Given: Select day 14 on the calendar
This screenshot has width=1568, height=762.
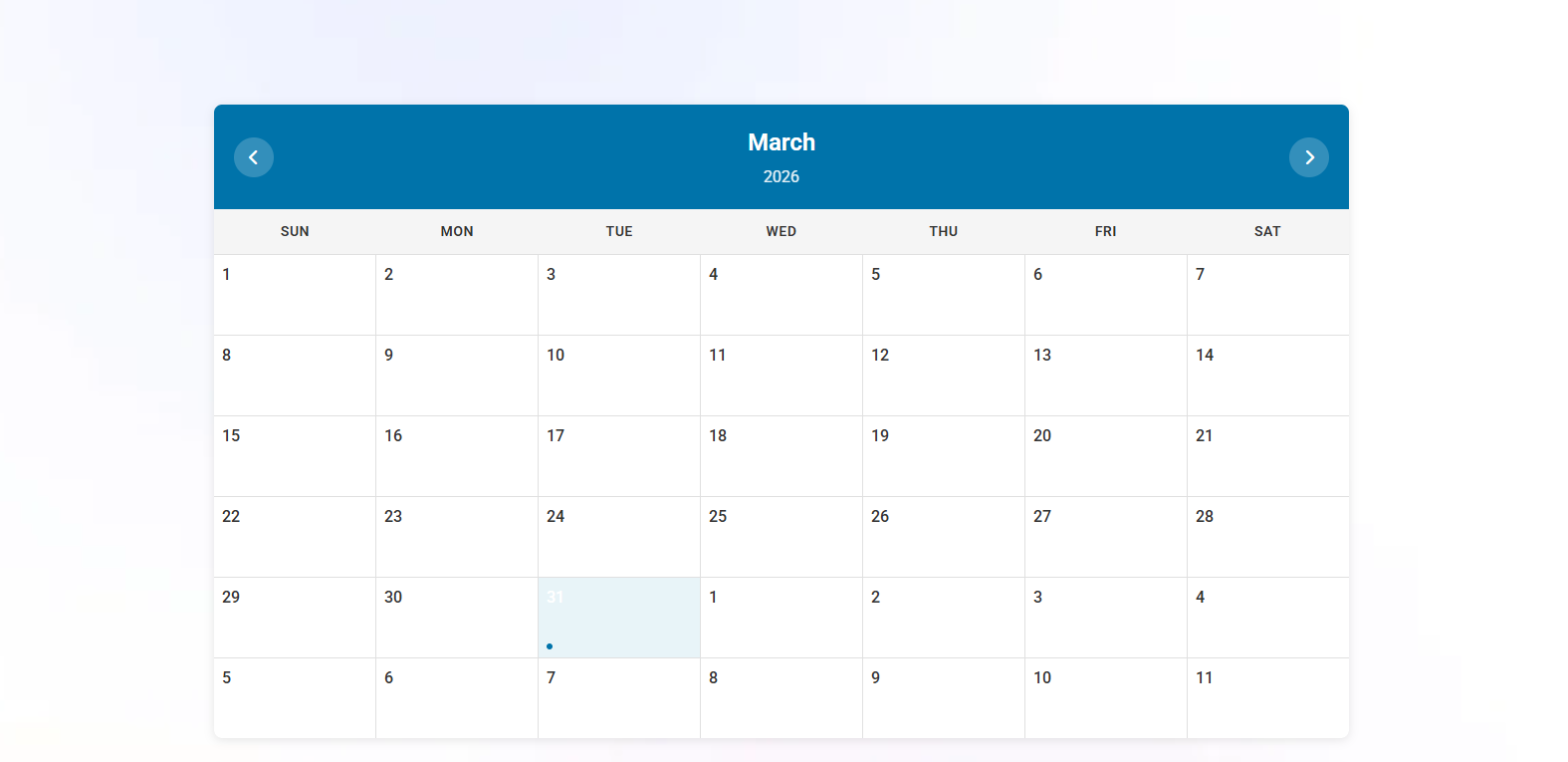Looking at the screenshot, I should pos(1268,376).
